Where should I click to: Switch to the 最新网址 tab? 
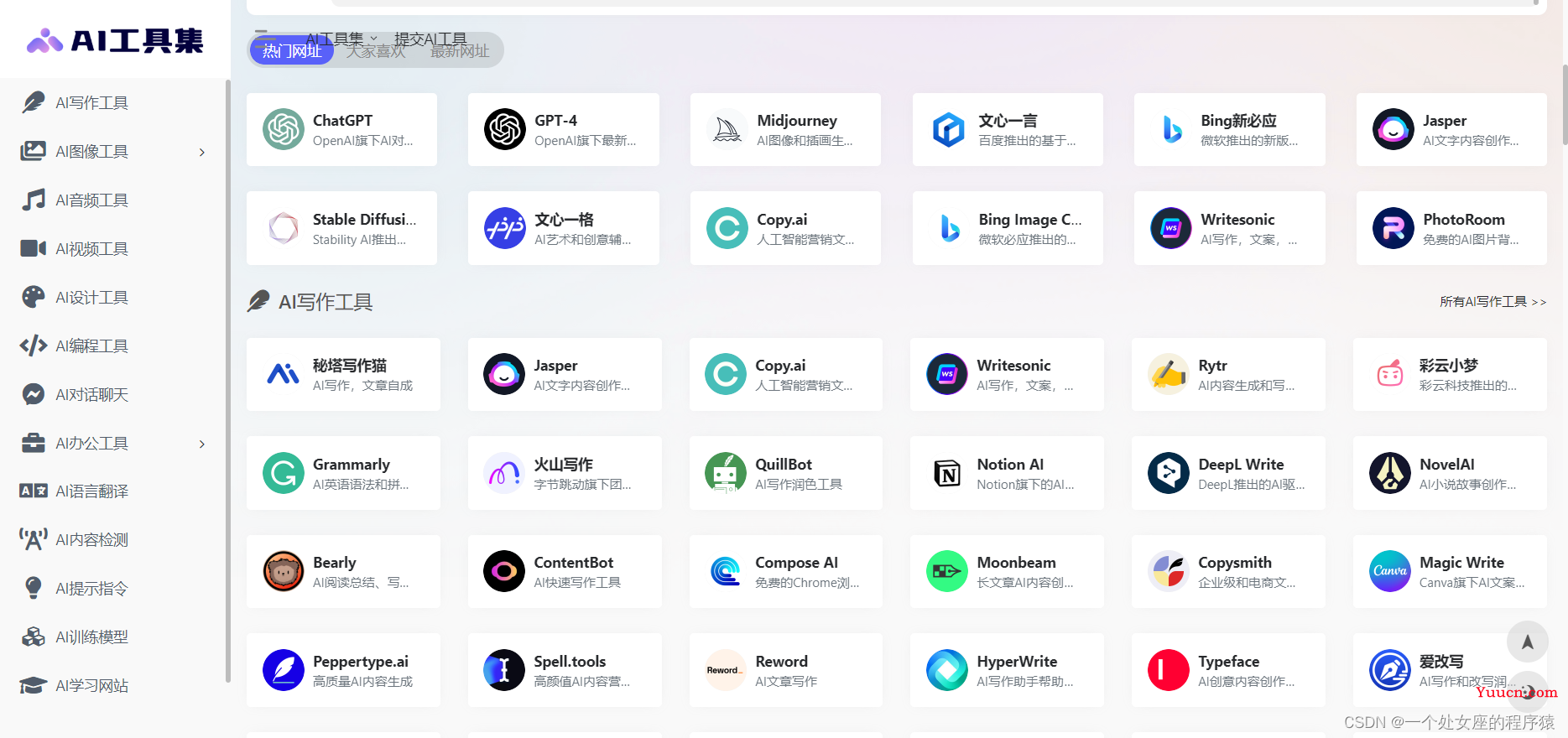[x=460, y=51]
